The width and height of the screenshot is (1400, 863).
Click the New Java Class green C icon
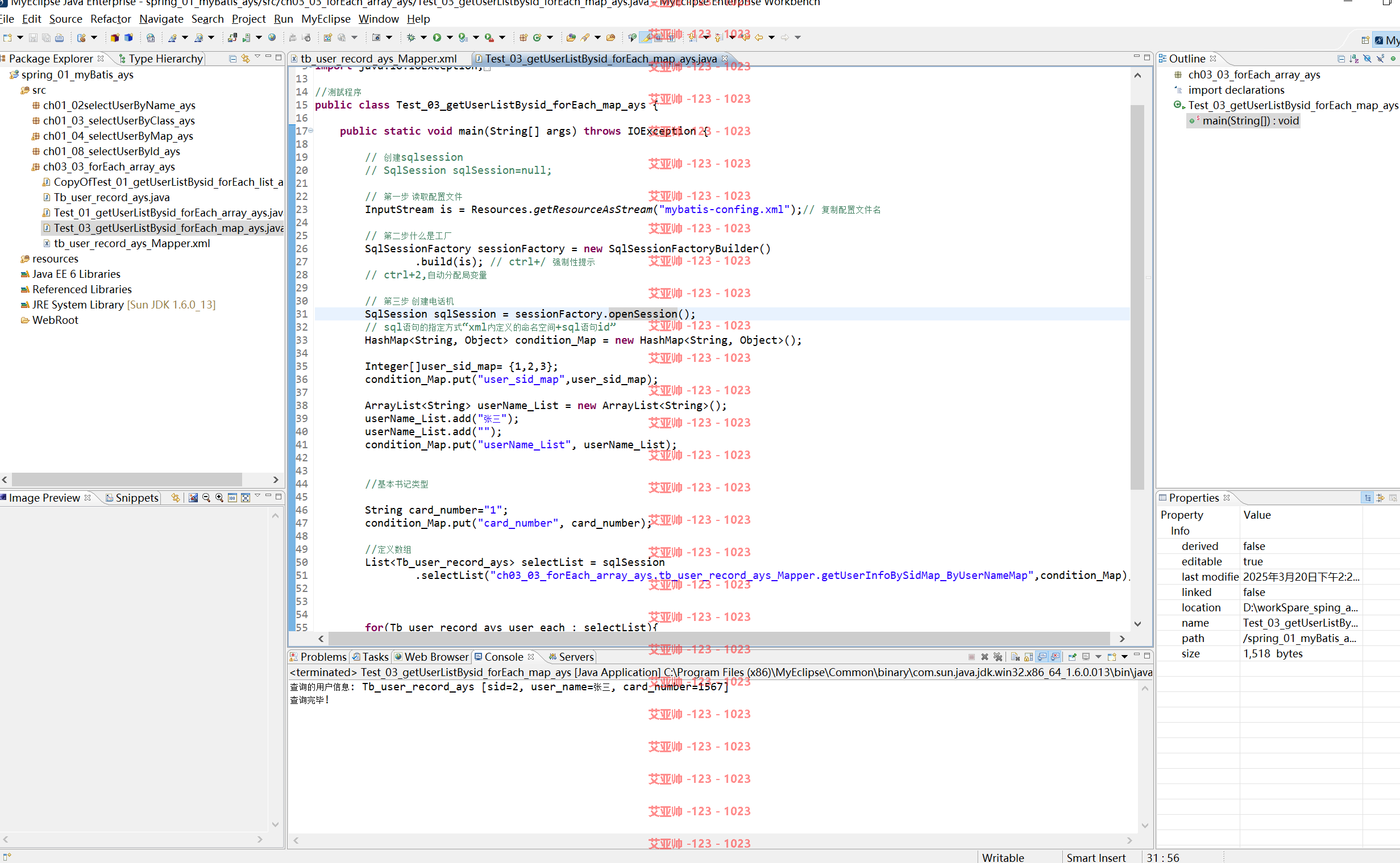(x=537, y=37)
